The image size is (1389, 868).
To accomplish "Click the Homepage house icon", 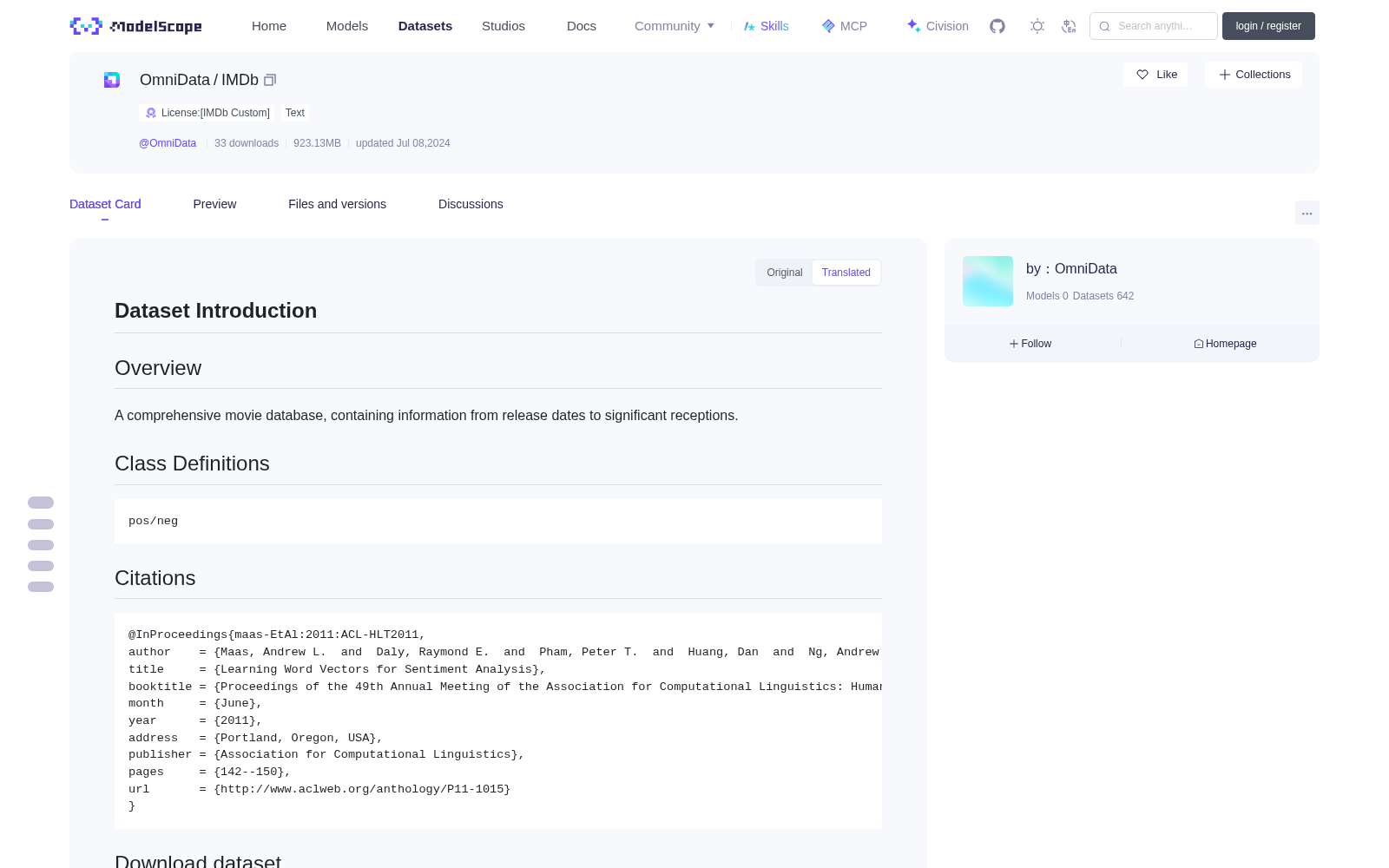I will [x=1199, y=344].
